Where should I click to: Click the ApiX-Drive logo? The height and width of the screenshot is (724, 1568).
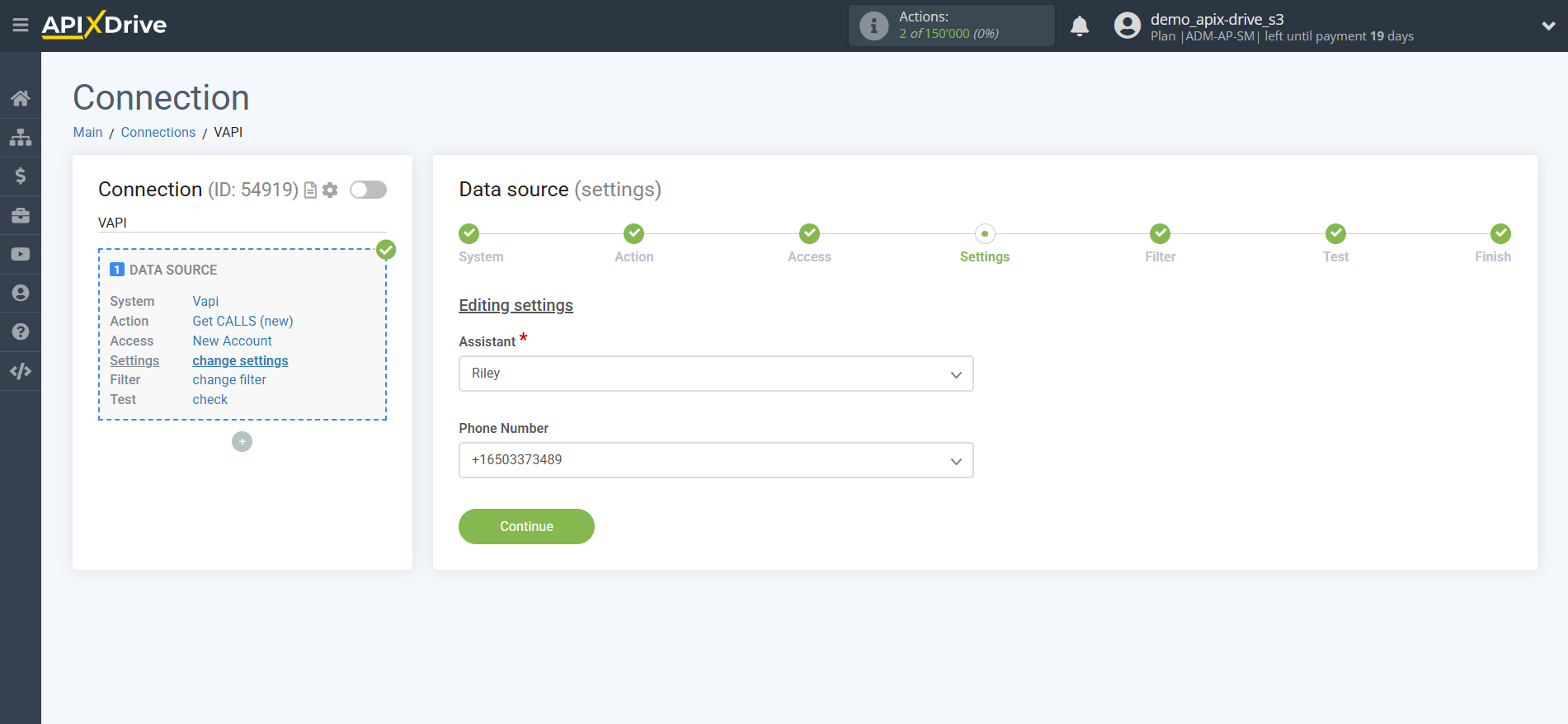[104, 25]
